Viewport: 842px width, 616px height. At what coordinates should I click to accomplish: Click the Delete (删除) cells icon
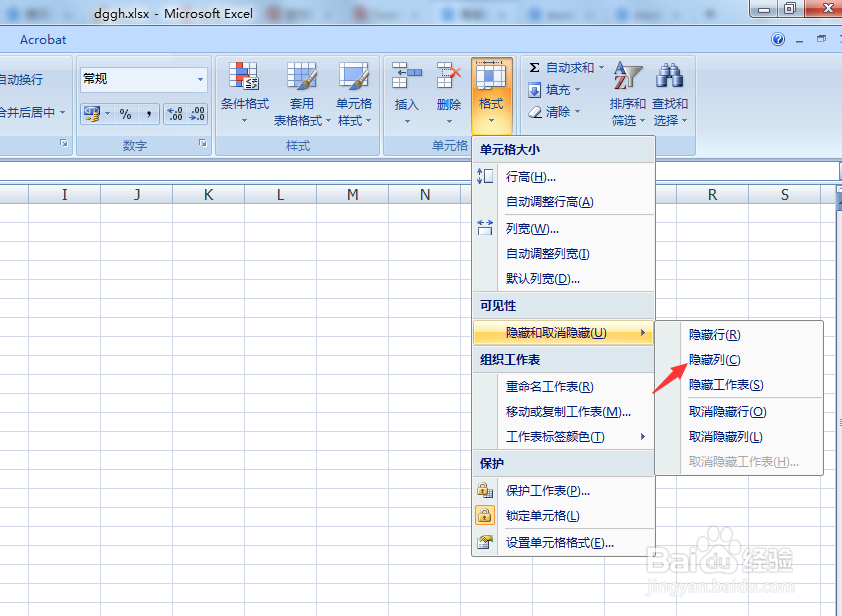tap(449, 75)
